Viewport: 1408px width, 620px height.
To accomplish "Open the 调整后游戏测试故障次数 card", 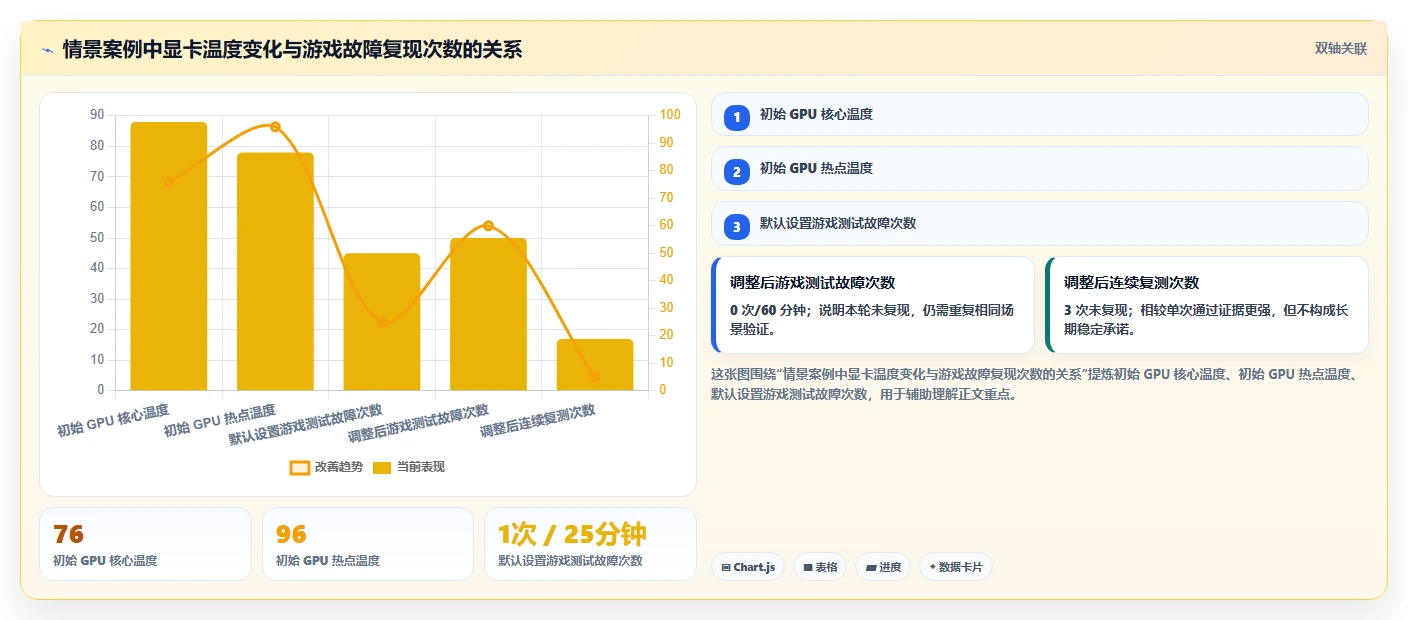I will click(x=873, y=305).
